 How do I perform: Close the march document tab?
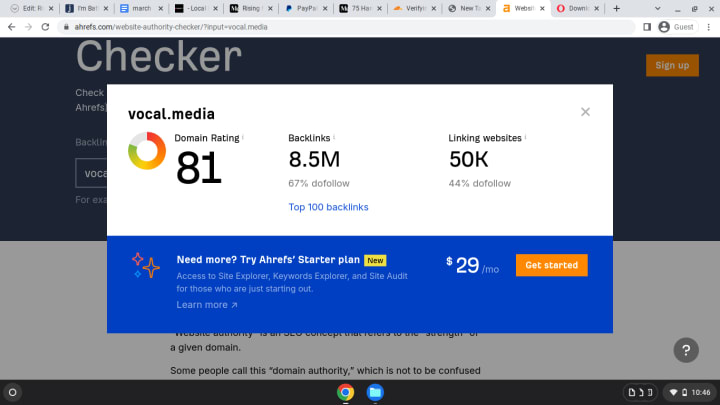click(x=161, y=8)
